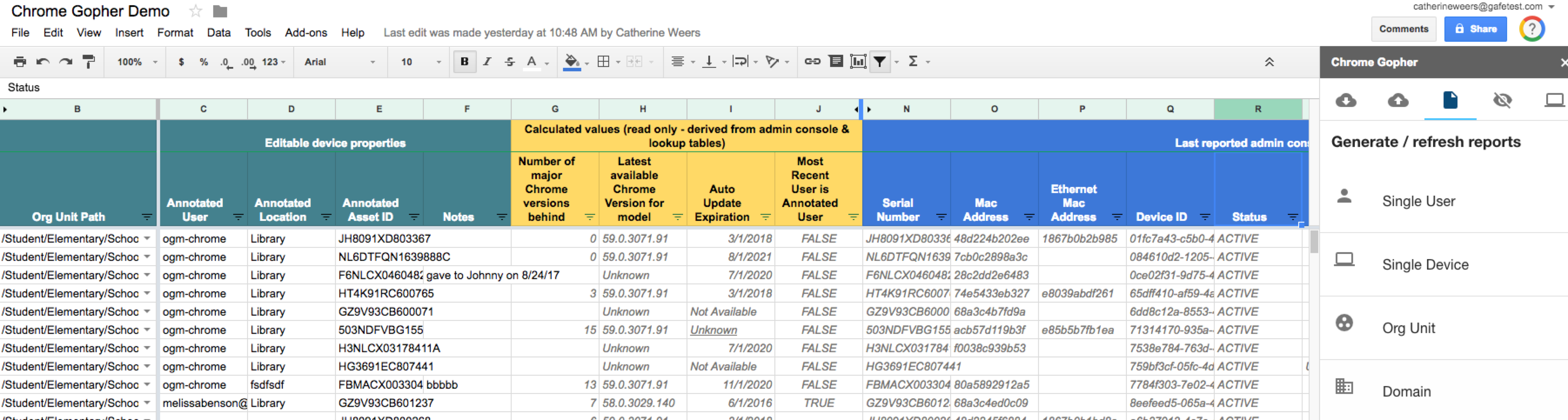The width and height of the screenshot is (1568, 420).
Task: Open the 100% zoom dropdown
Action: point(137,61)
